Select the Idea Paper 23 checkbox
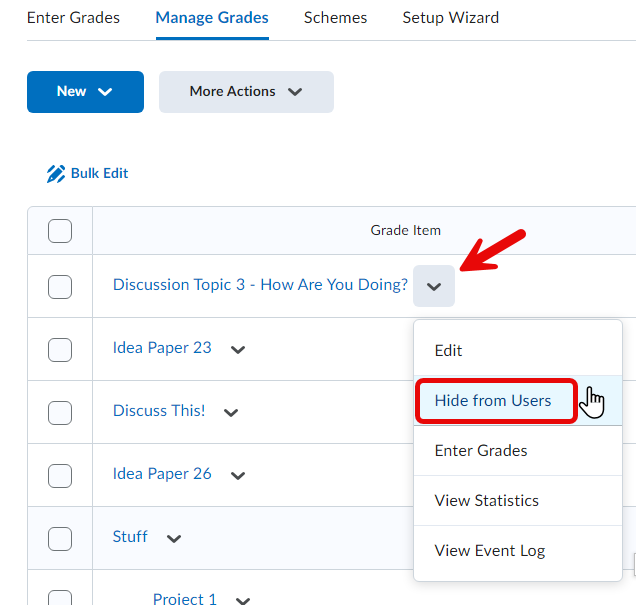Viewport: 636px width, 605px height. (x=60, y=350)
